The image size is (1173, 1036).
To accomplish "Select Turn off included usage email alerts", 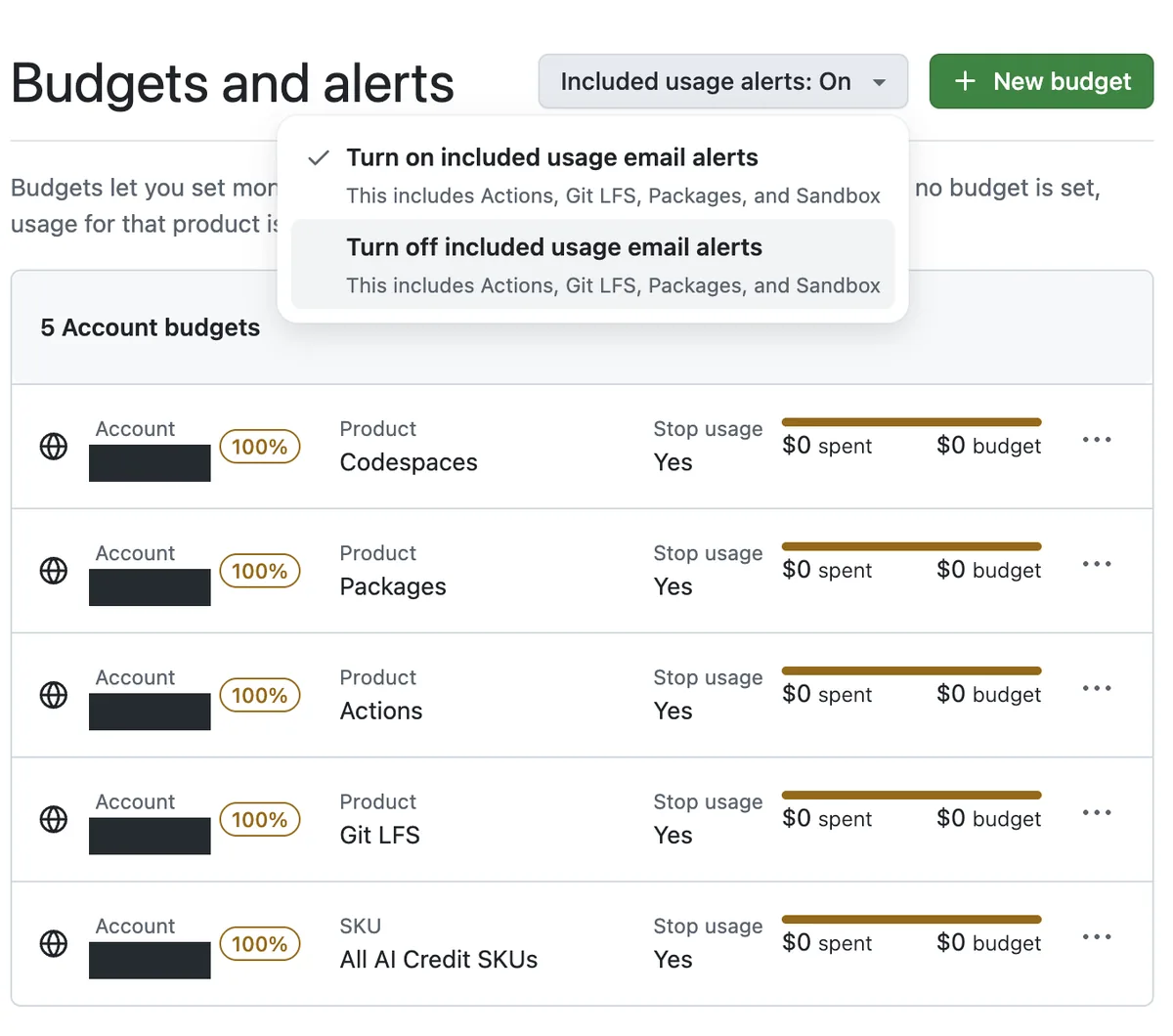I will 593,264.
